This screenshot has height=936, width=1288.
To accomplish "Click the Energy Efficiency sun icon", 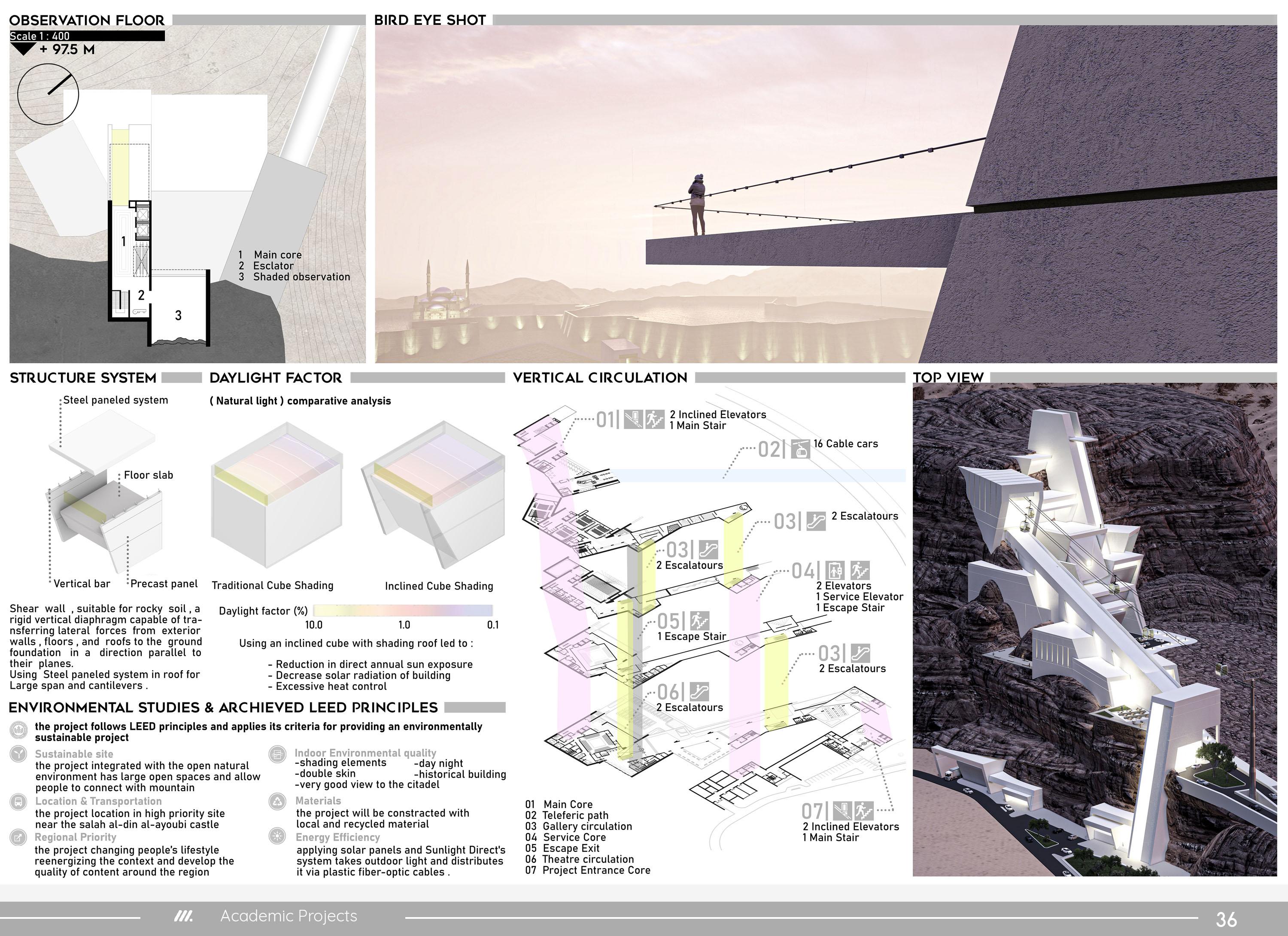I will (277, 836).
